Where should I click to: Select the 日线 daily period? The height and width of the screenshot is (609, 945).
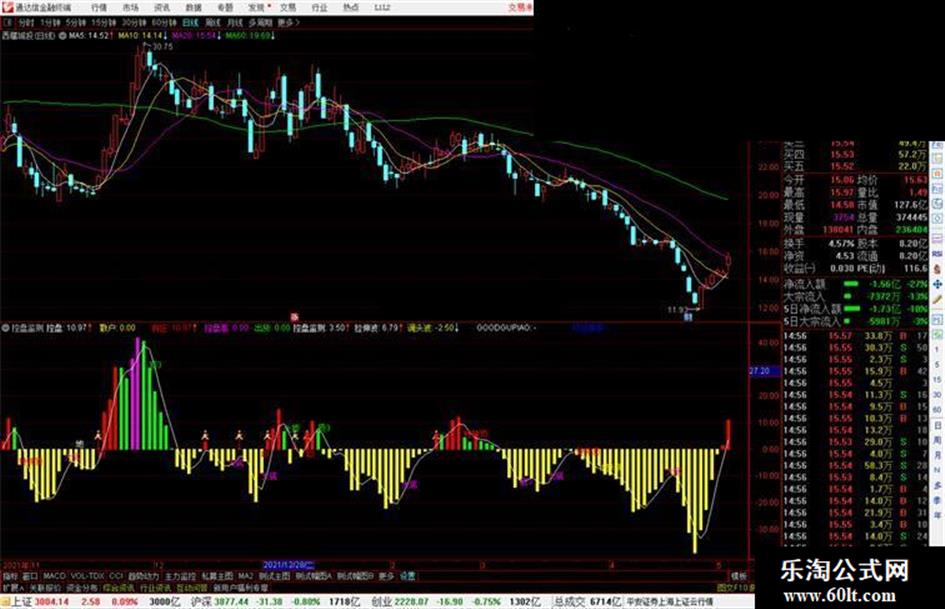click(x=190, y=23)
